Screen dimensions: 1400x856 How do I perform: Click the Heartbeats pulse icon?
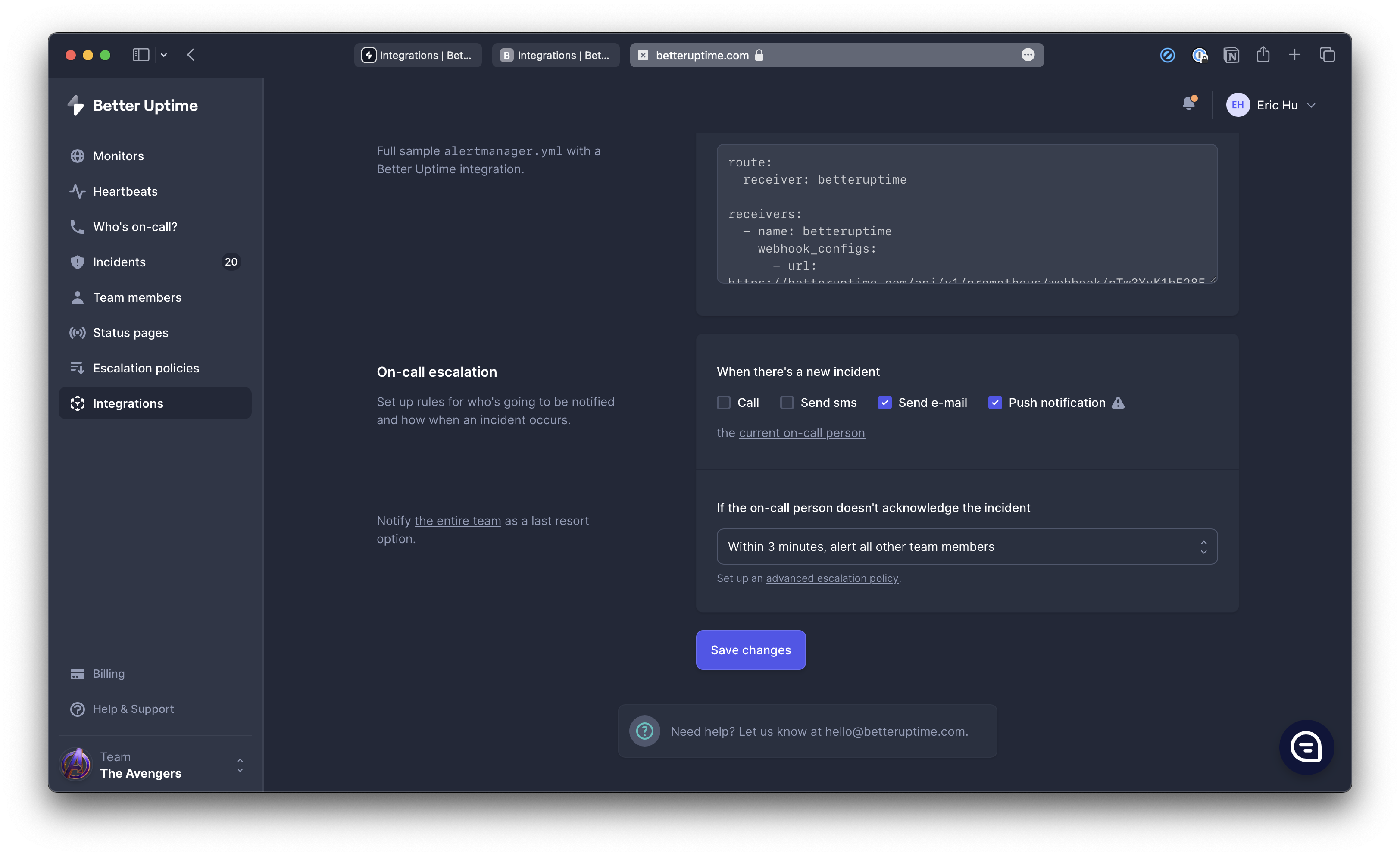[x=77, y=191]
